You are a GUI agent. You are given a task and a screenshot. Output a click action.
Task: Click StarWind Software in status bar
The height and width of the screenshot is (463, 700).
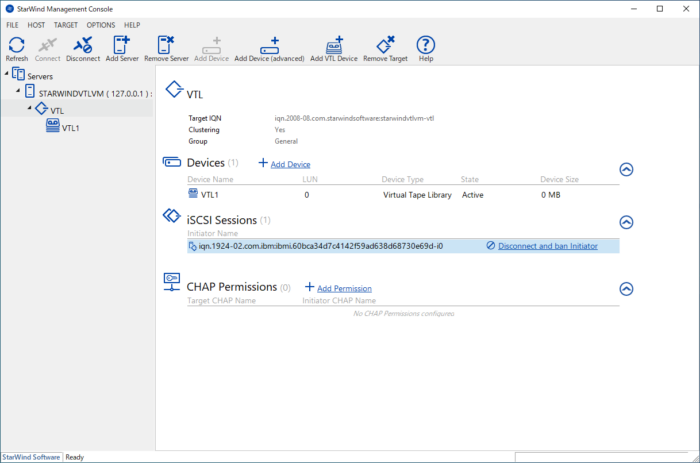(31, 457)
